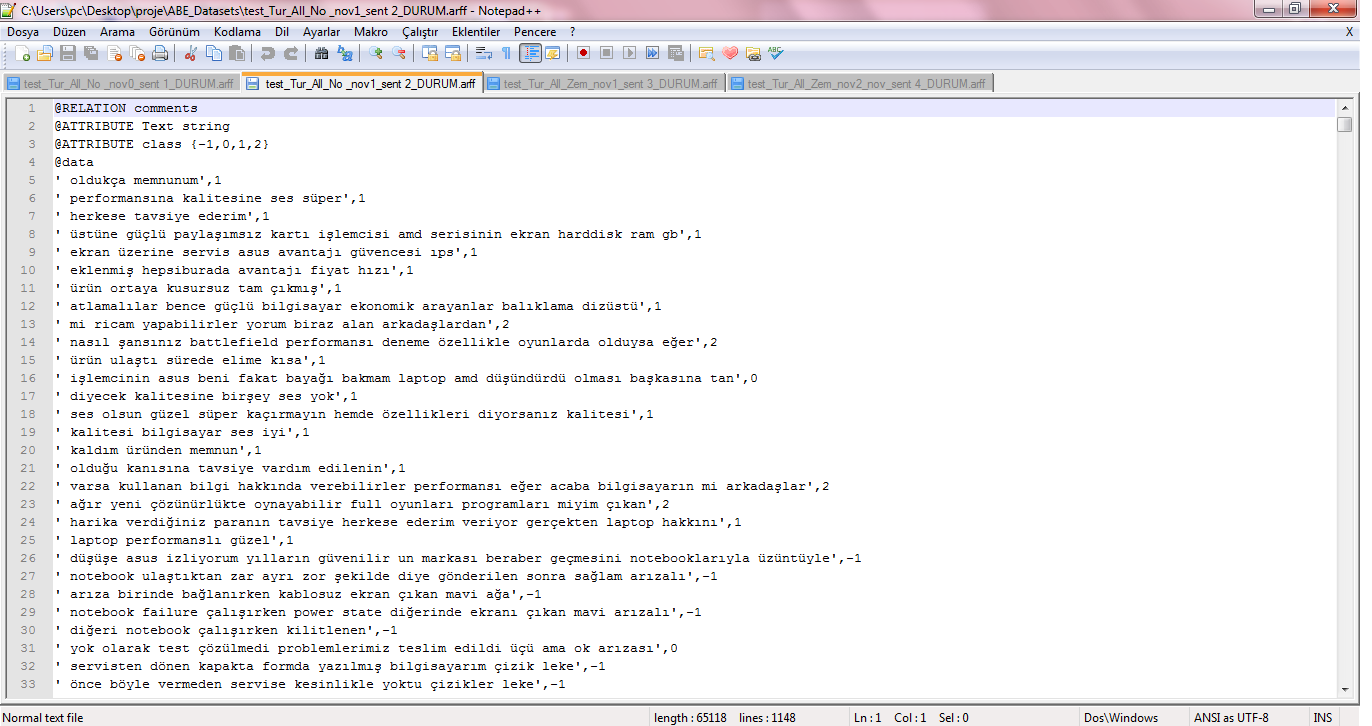Switch to test_Tur_All_No _nov0_sent 1_DURUM.arff tab
The image size is (1372, 726).
click(122, 83)
